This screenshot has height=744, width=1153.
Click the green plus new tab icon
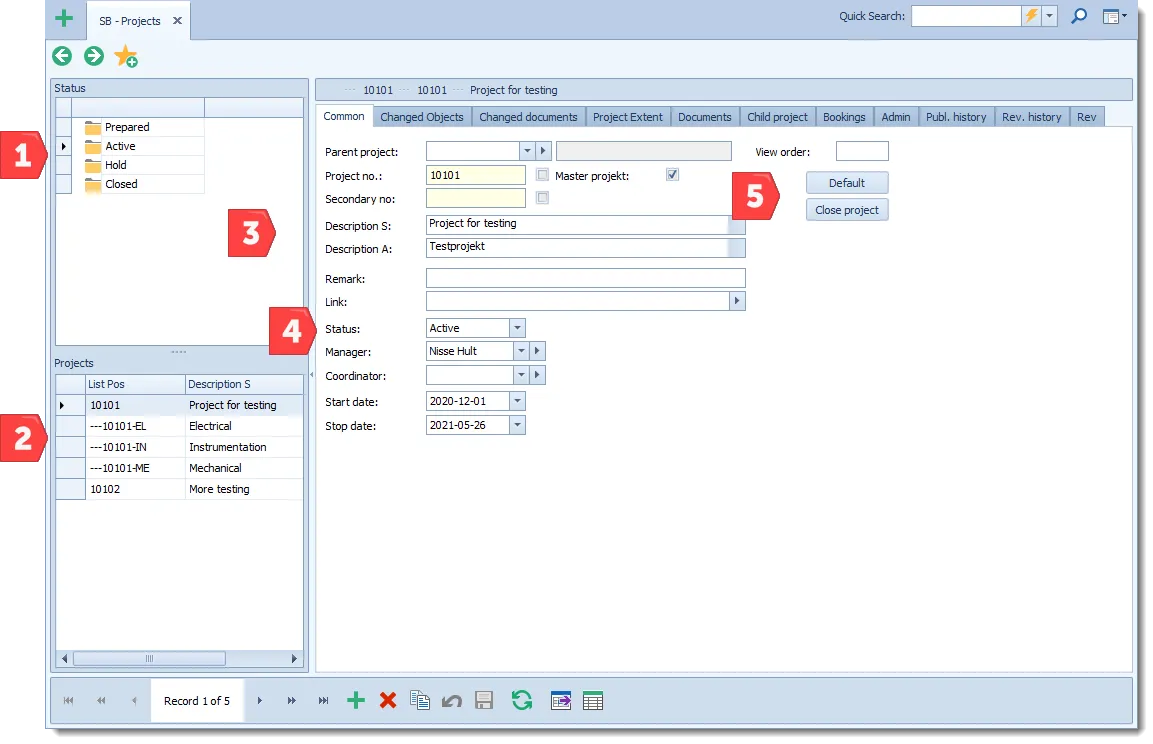(64, 18)
